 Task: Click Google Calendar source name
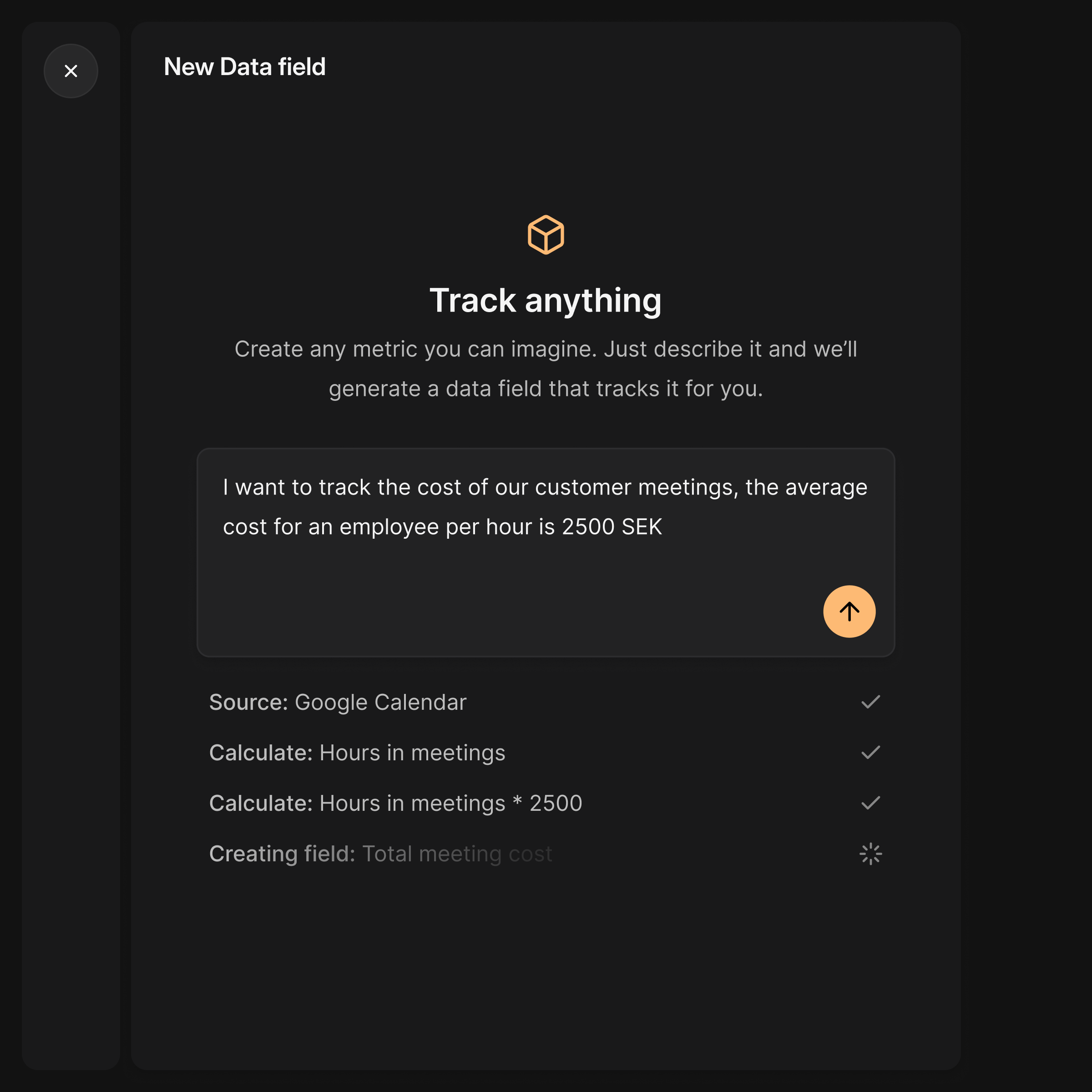tap(380, 703)
